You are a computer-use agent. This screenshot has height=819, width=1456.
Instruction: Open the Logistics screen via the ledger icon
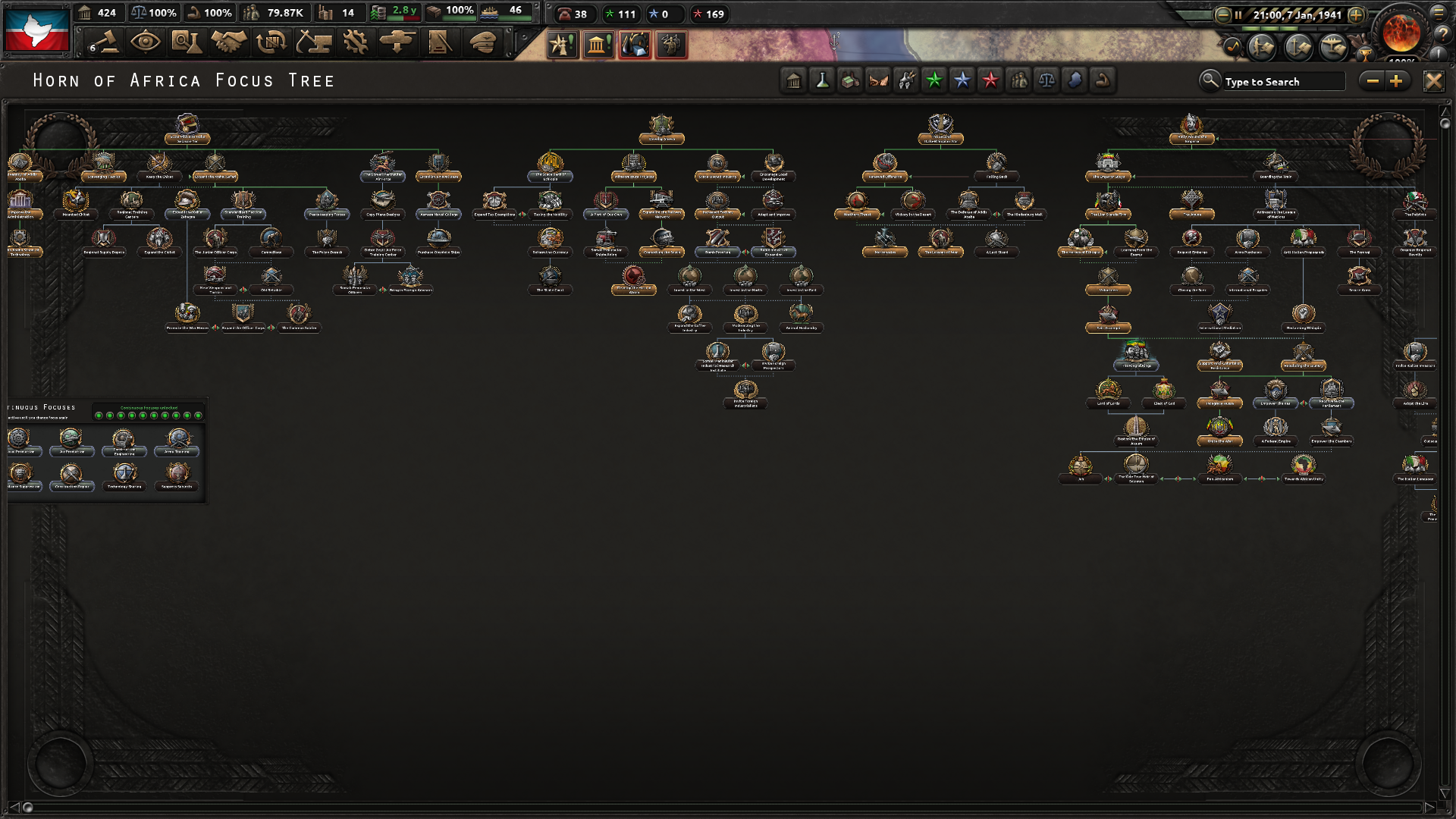[440, 43]
